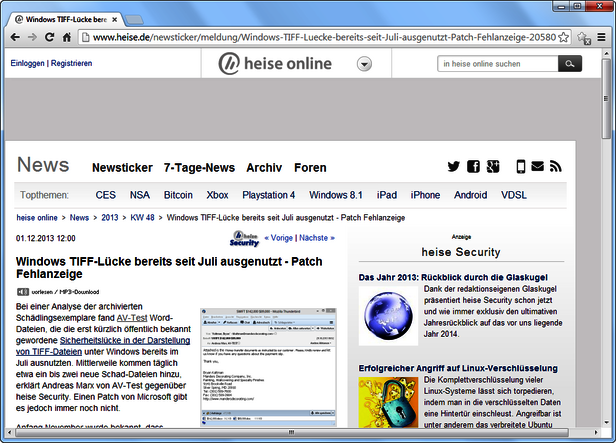Focus the heise online search field
The height and width of the screenshot is (443, 616).
point(497,64)
